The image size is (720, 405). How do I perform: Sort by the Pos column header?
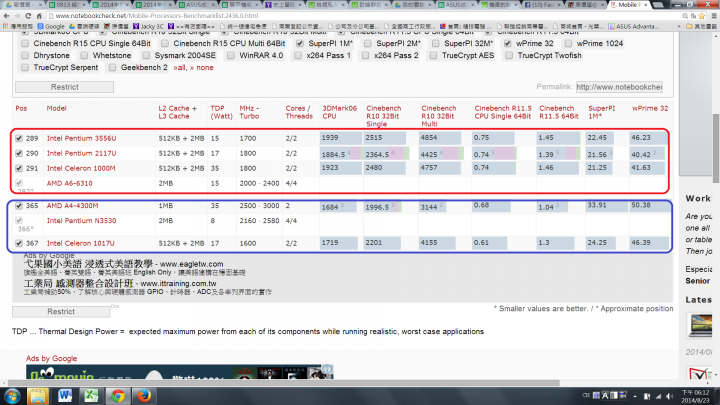tap(21, 108)
